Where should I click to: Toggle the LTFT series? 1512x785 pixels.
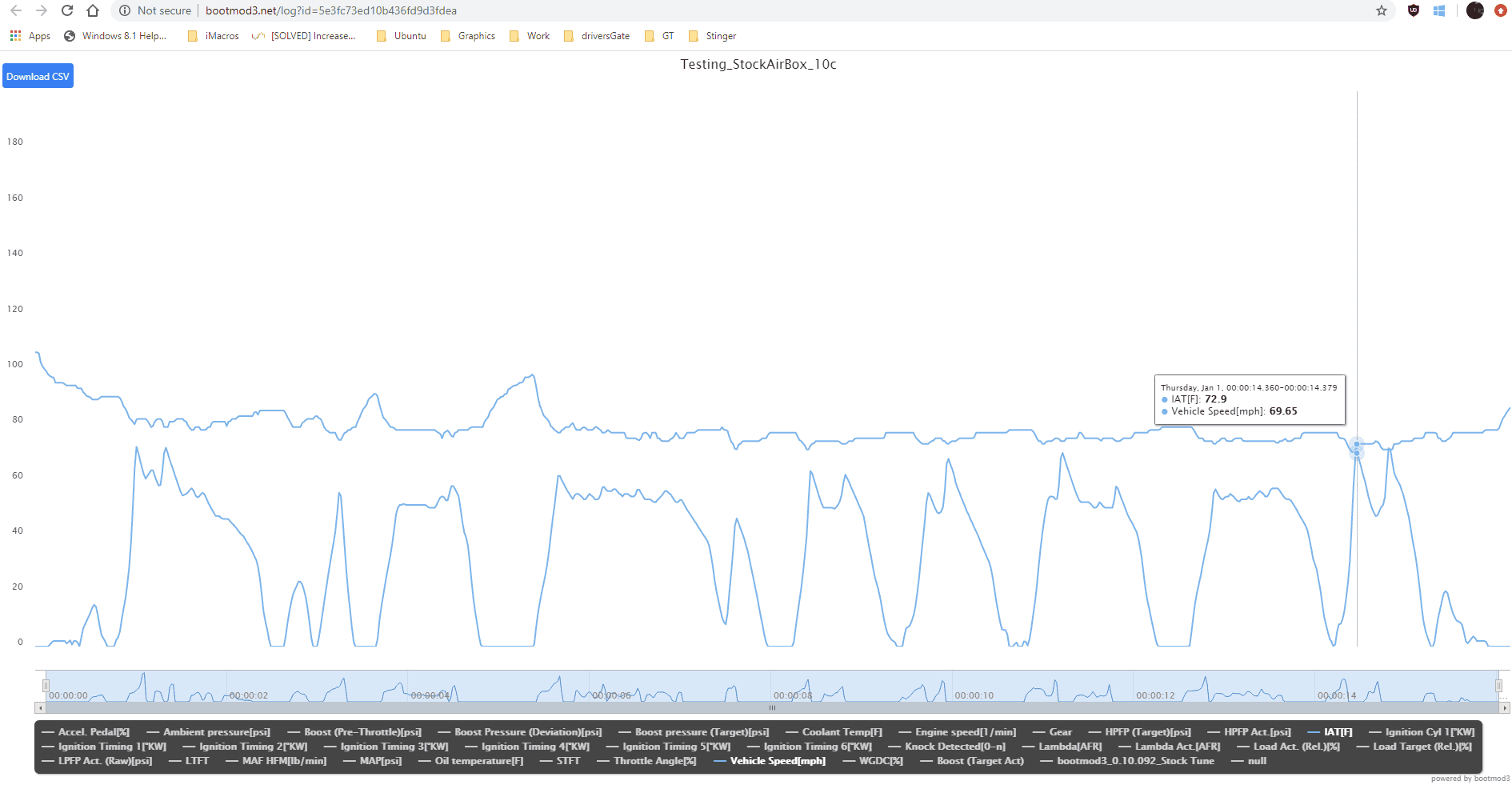(x=189, y=761)
